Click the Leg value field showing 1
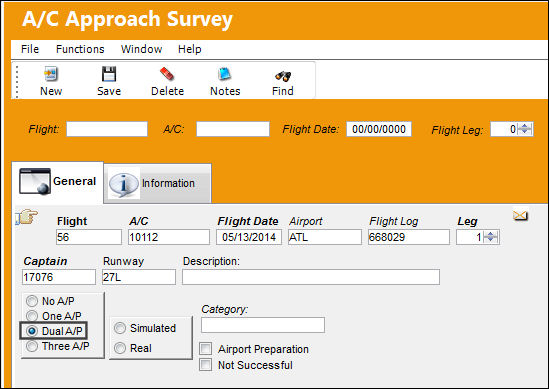Viewport: 549px width, 389px height. tap(470, 237)
